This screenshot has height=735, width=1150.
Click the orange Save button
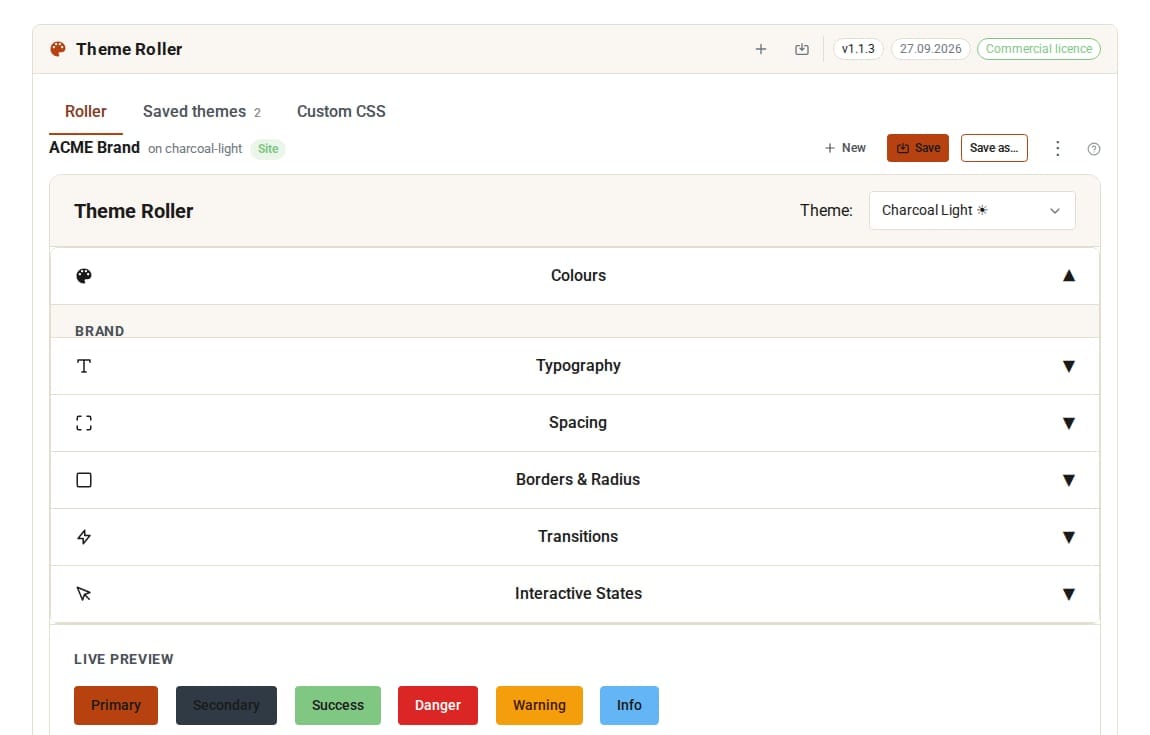pyautogui.click(x=918, y=148)
